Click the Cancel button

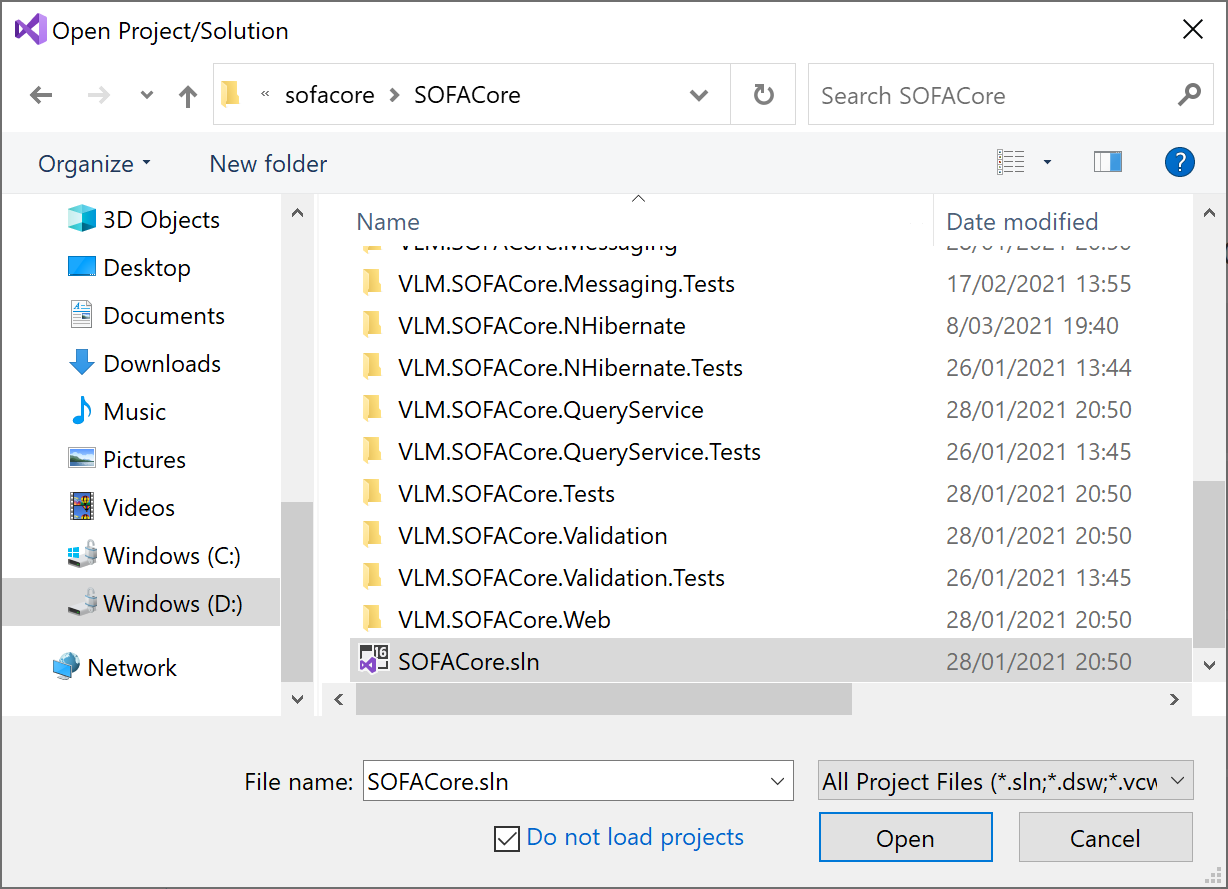click(x=1105, y=838)
